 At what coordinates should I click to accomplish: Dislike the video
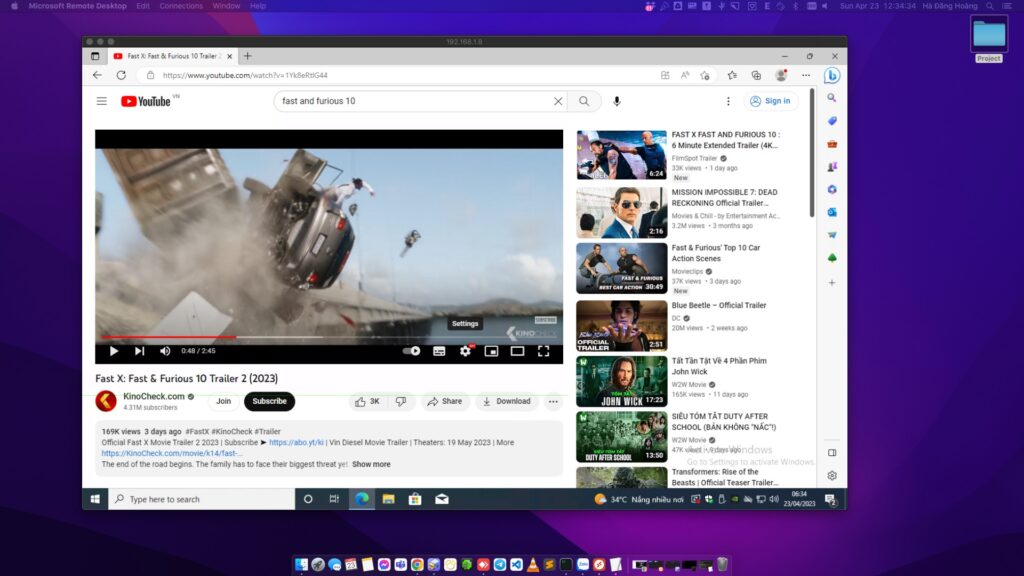point(401,402)
